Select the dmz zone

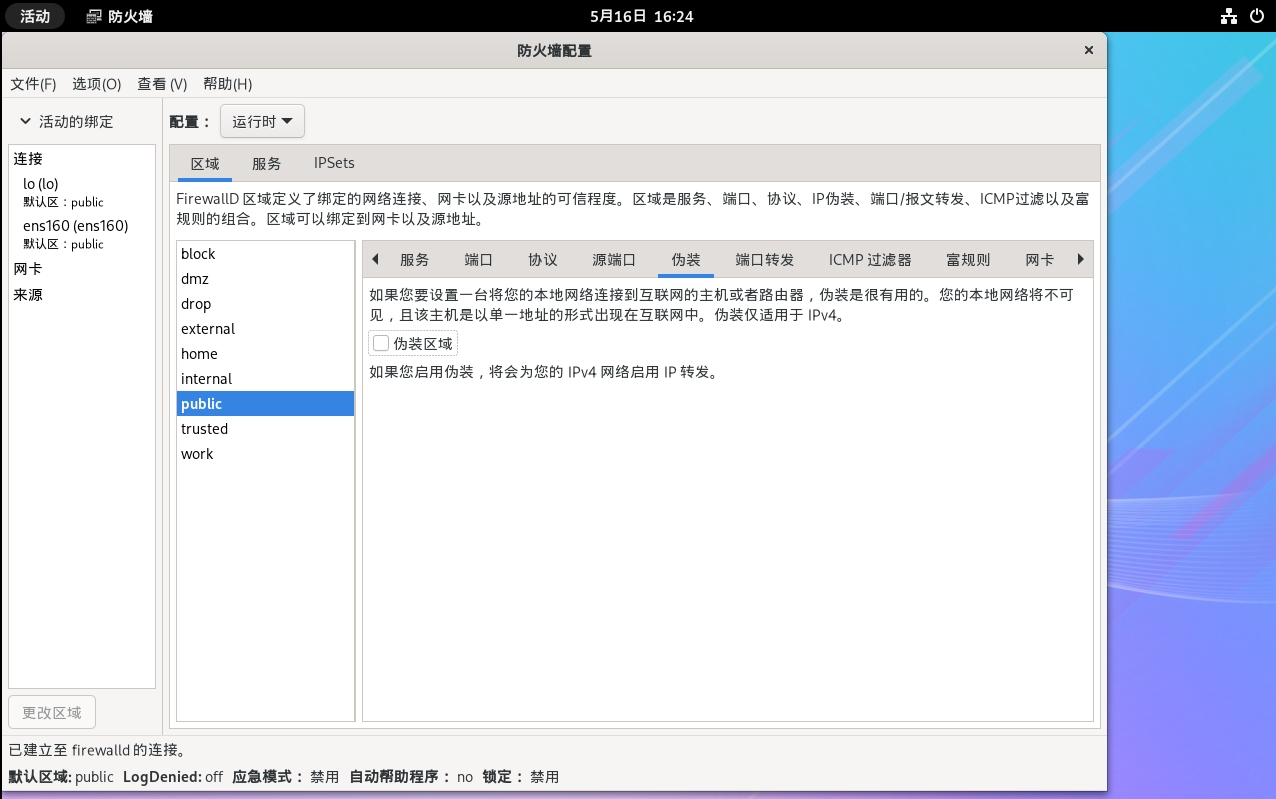pyautogui.click(x=266, y=279)
